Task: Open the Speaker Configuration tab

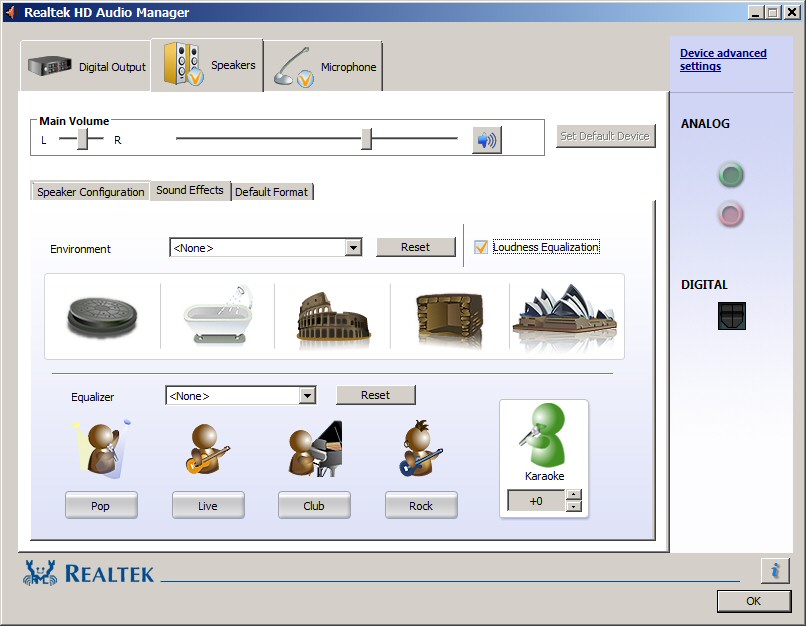Action: pos(90,192)
